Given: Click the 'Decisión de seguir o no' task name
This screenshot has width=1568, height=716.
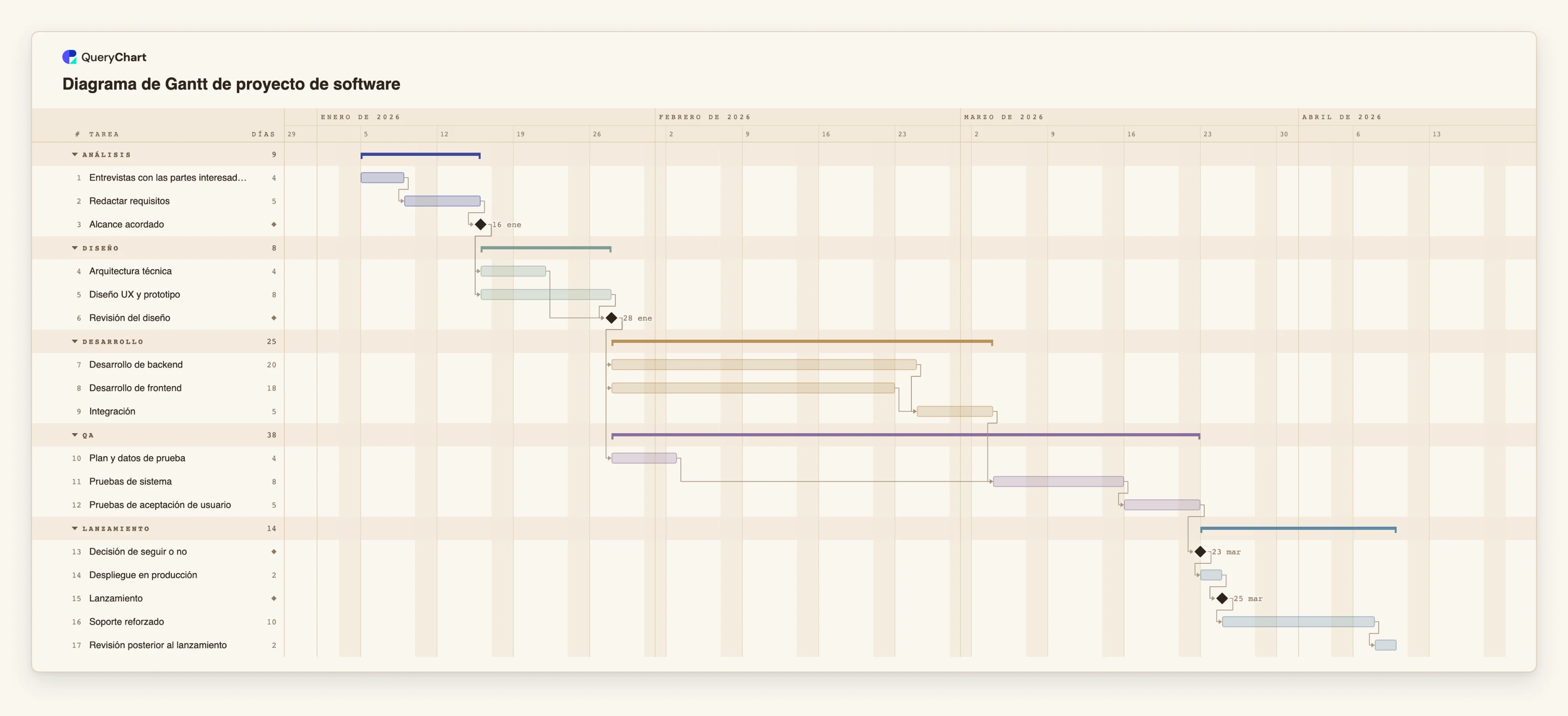Looking at the screenshot, I should pos(138,551).
